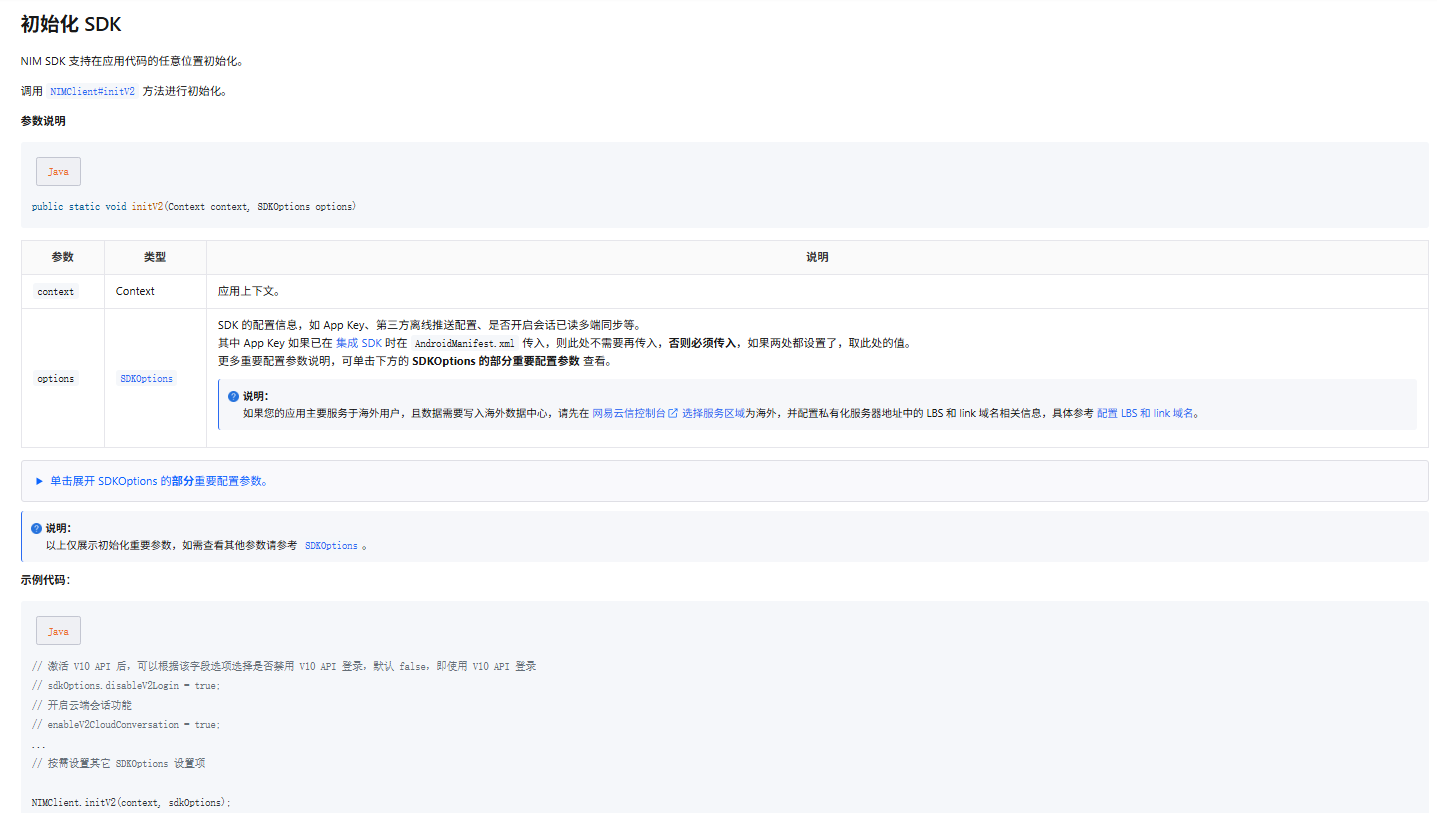Expand SDKOptions 的部分重要配置参数 section
Screen dimensions: 1437x813
724,481
